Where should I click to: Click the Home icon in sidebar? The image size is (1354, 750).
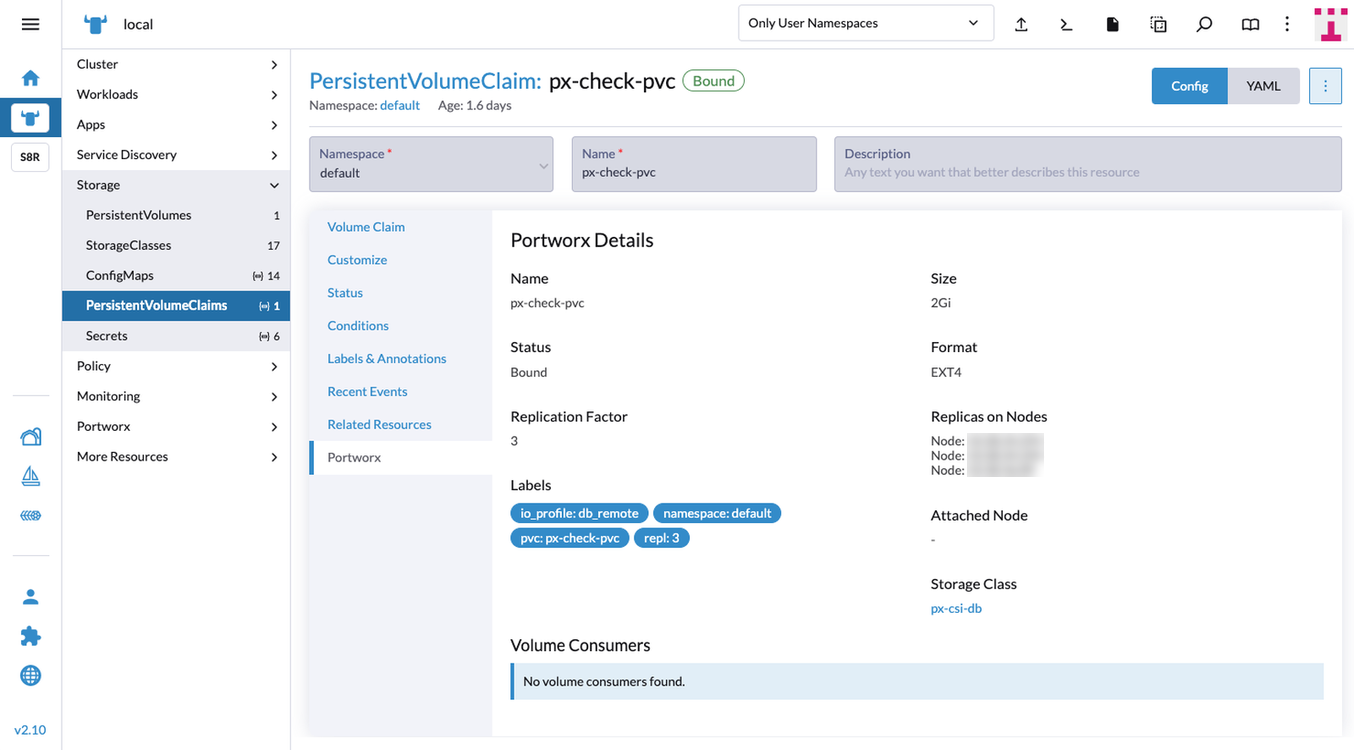click(x=30, y=78)
